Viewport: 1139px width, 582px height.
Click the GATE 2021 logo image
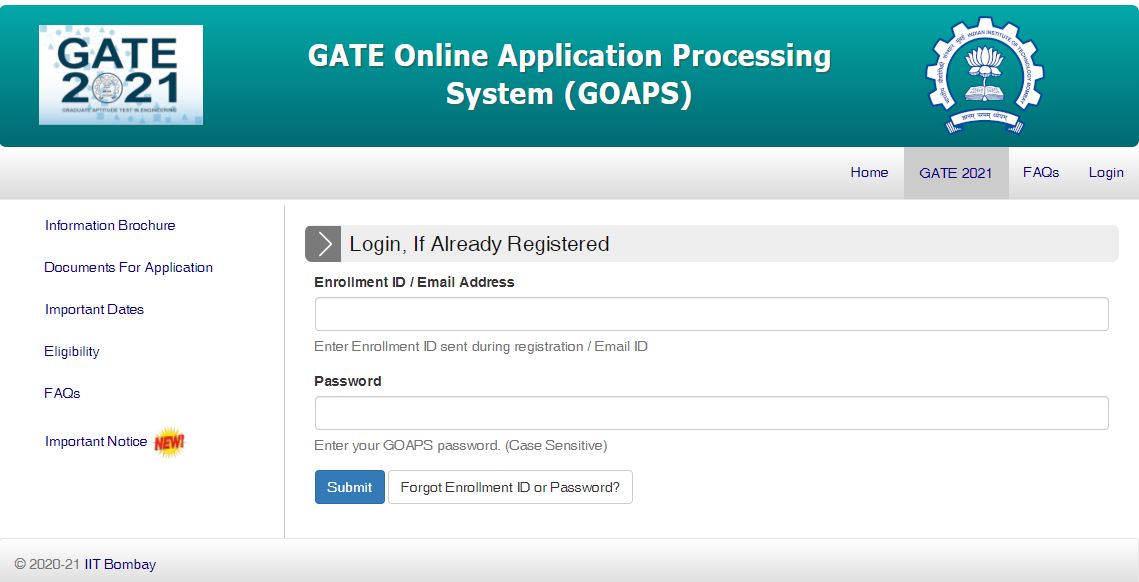(x=120, y=75)
